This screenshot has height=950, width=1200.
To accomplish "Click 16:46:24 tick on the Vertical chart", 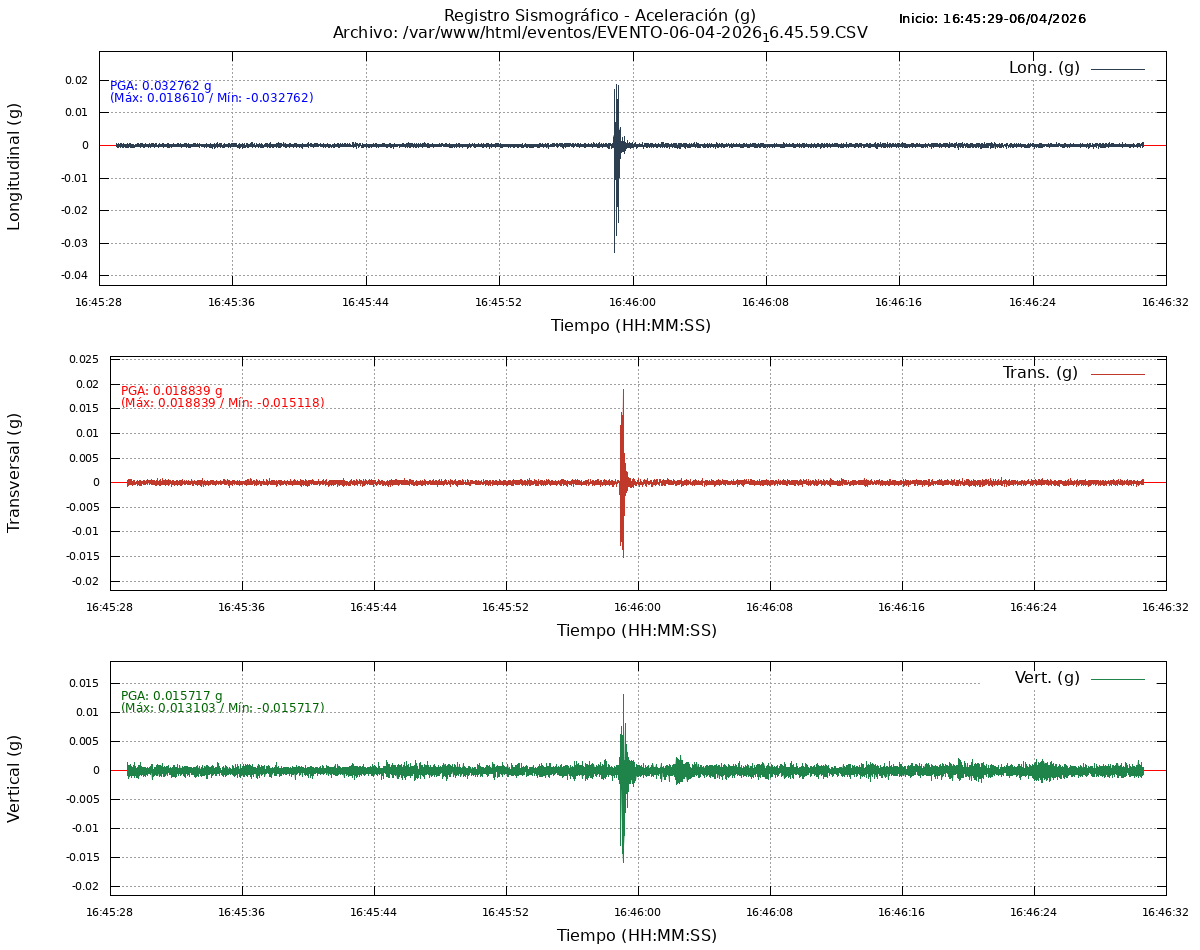I will click(1033, 912).
